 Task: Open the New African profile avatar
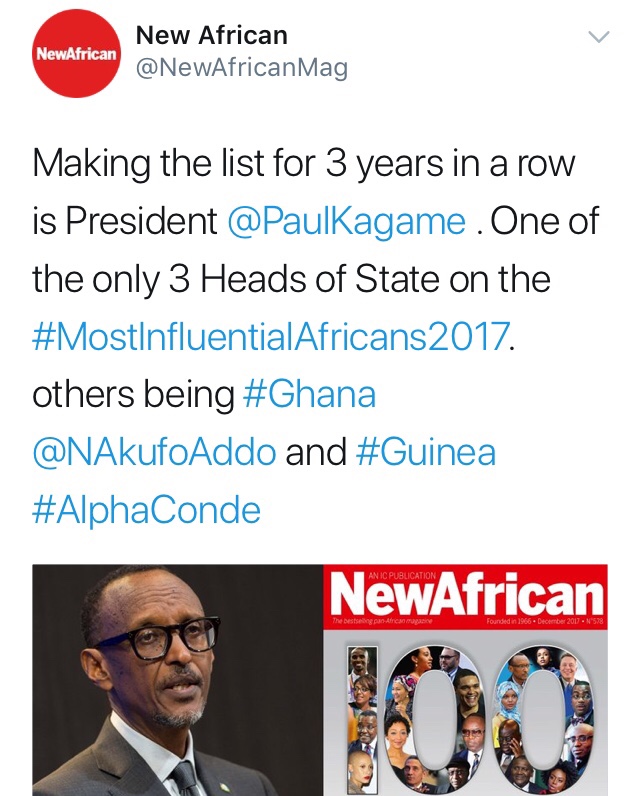[76, 53]
